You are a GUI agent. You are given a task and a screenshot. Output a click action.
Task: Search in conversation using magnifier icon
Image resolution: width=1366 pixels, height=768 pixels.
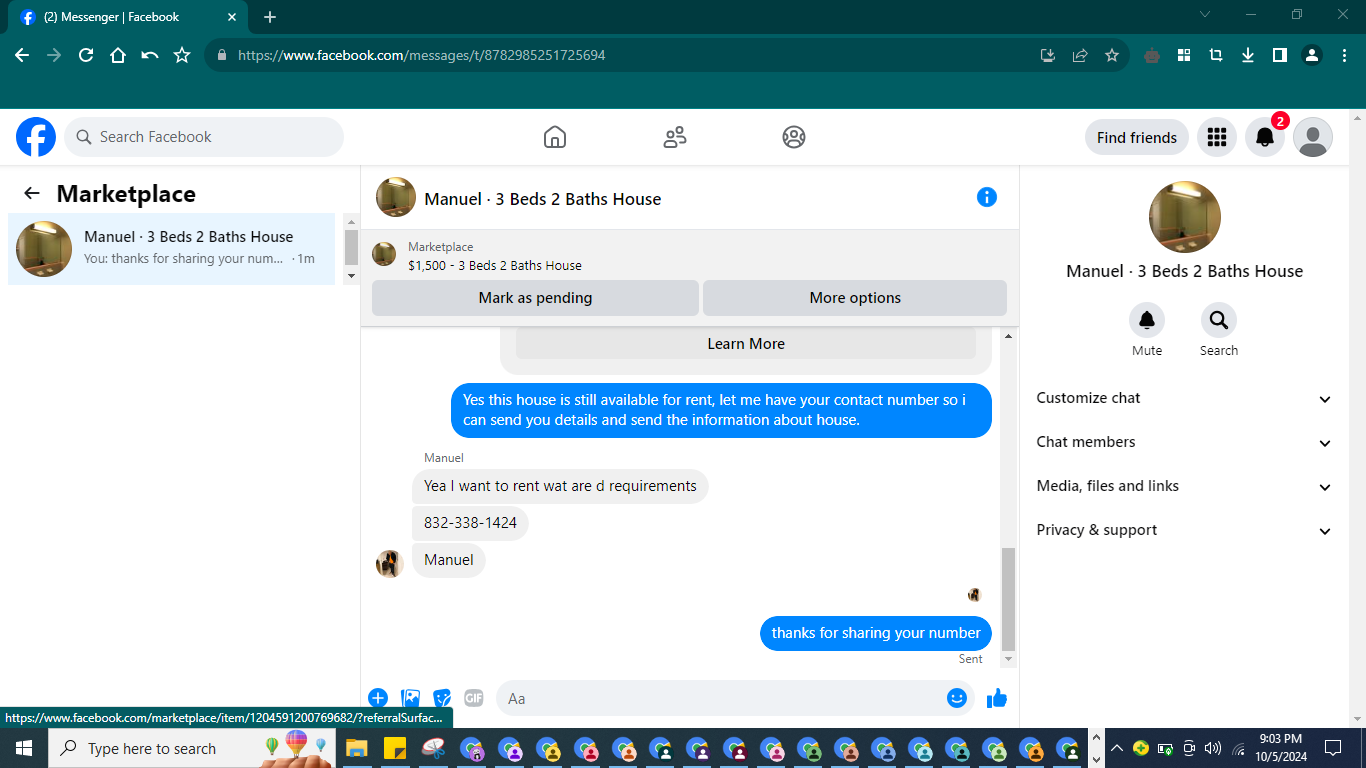1219,320
